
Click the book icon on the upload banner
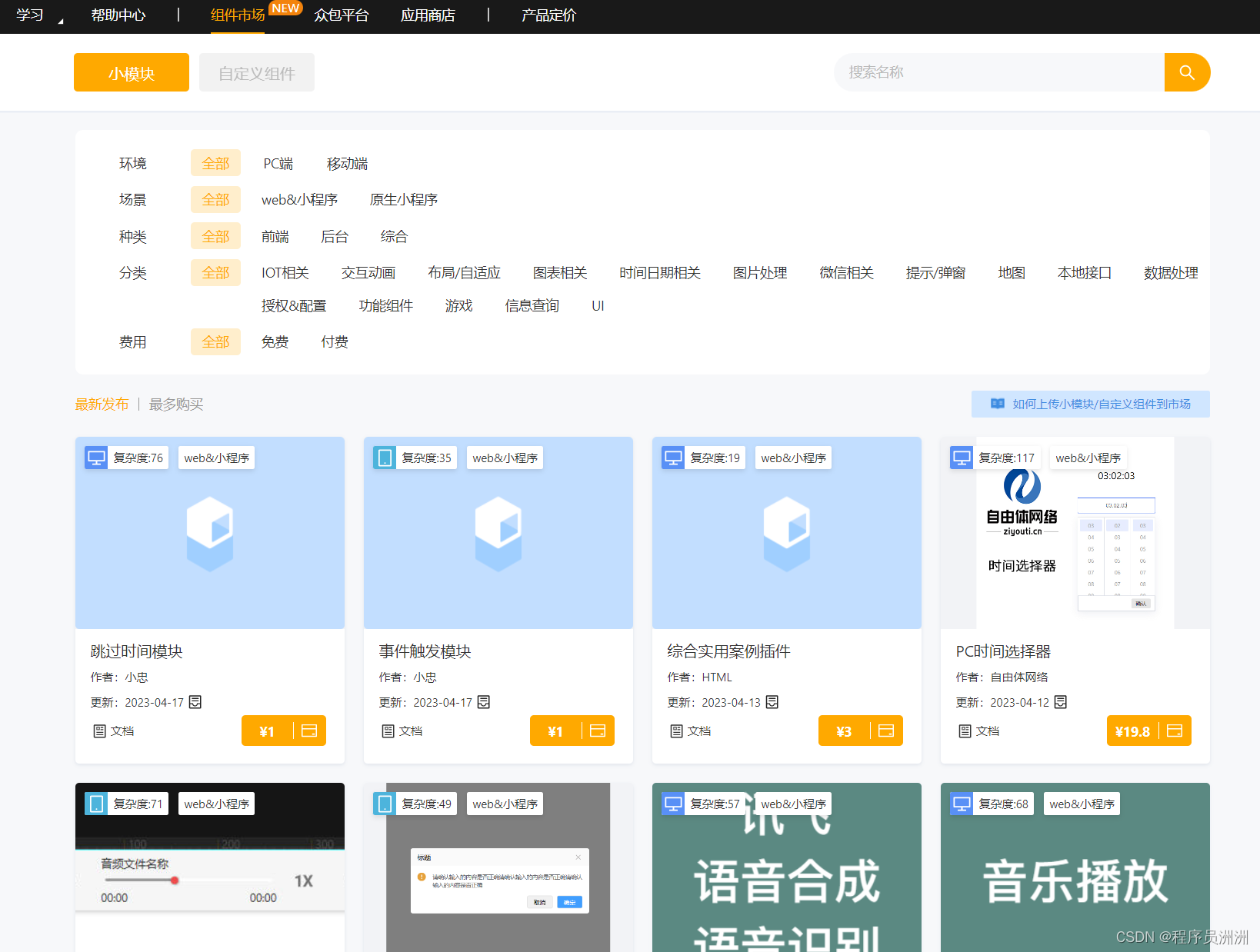tap(997, 404)
